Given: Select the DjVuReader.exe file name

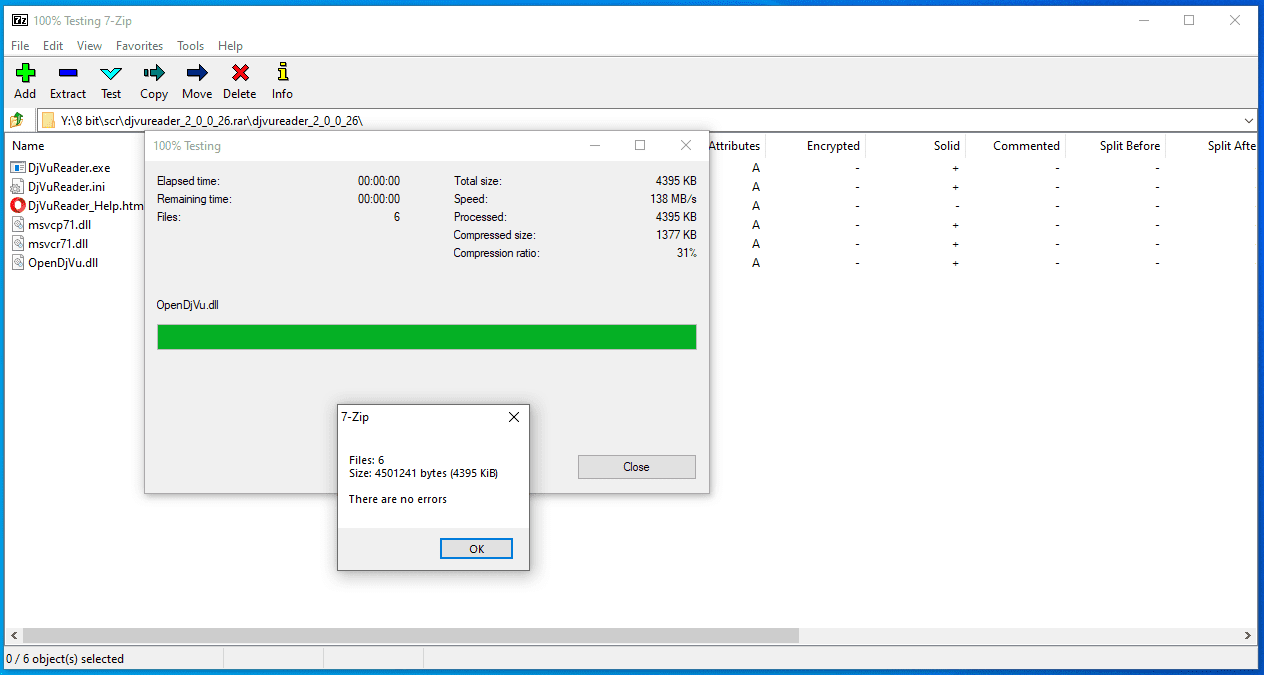Looking at the screenshot, I should (69, 168).
